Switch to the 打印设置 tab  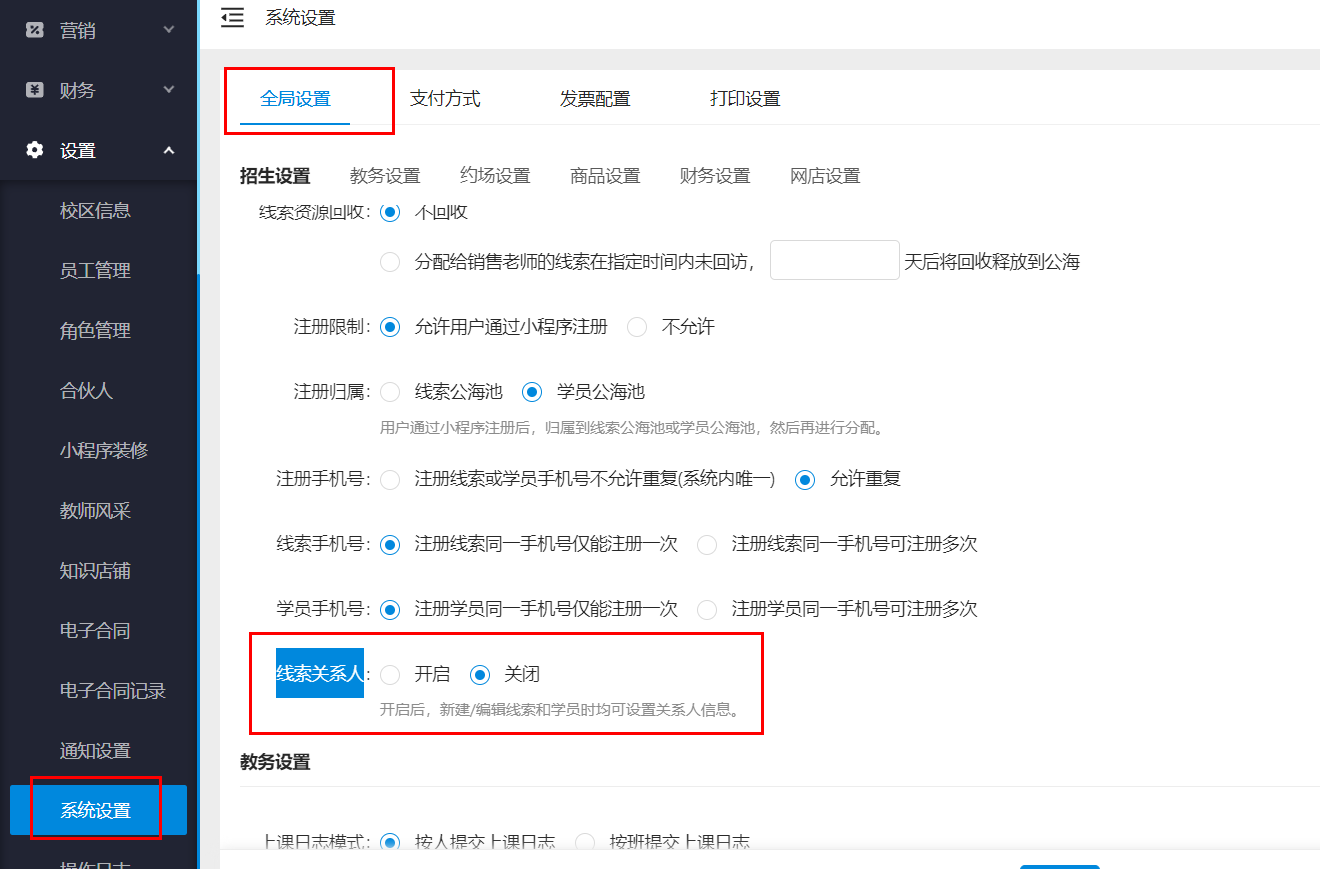coord(744,98)
